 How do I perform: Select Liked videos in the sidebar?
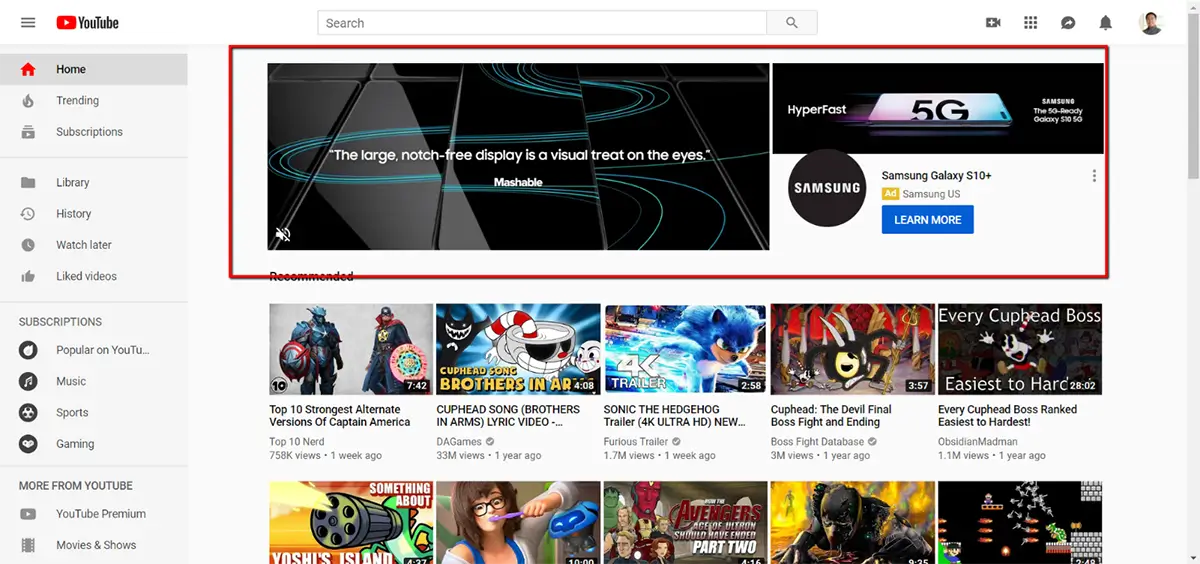(x=94, y=276)
